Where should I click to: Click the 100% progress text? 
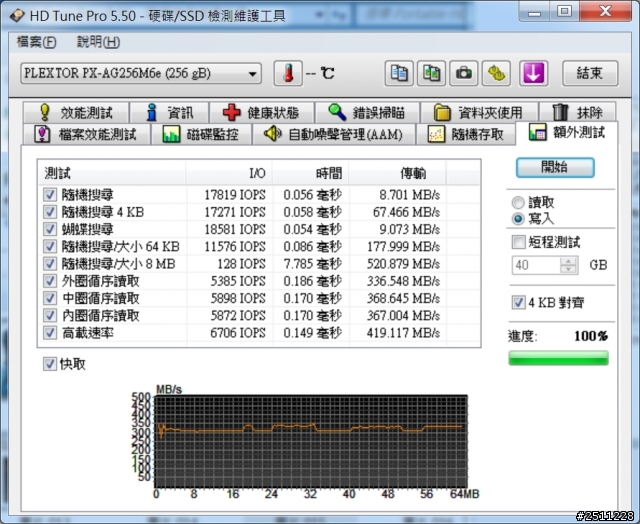[591, 336]
